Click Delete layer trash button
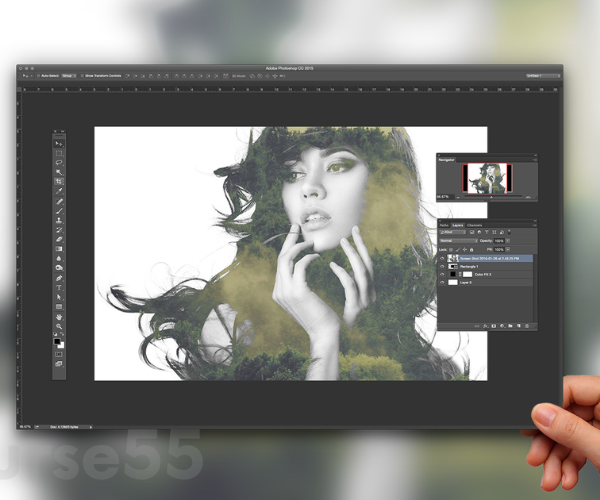 pyautogui.click(x=527, y=326)
